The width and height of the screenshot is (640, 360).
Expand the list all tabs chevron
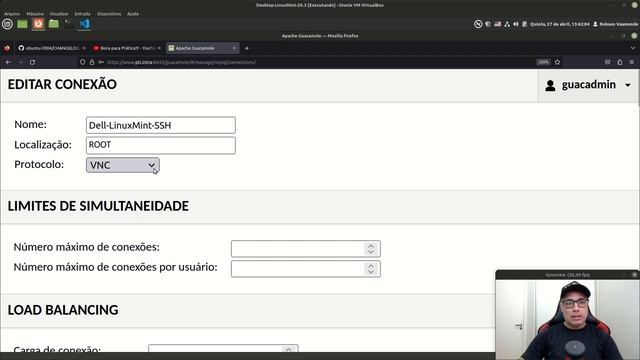(x=633, y=48)
